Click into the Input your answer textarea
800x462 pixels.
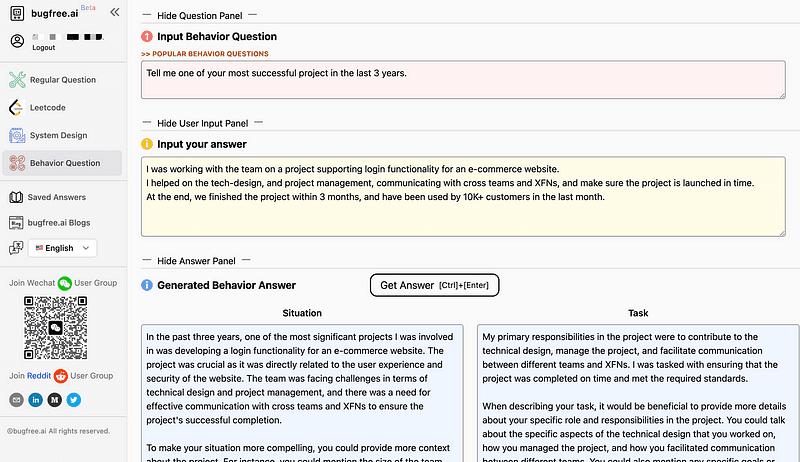(x=463, y=196)
